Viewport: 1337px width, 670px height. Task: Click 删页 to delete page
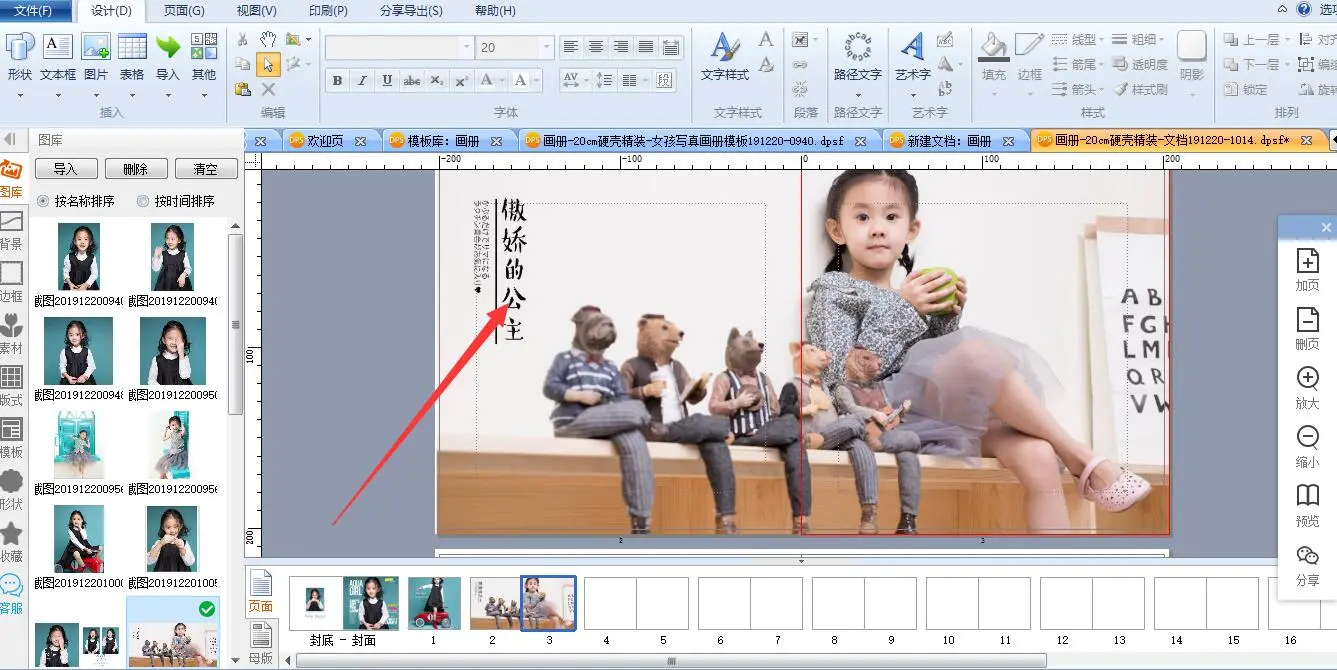pos(1307,328)
